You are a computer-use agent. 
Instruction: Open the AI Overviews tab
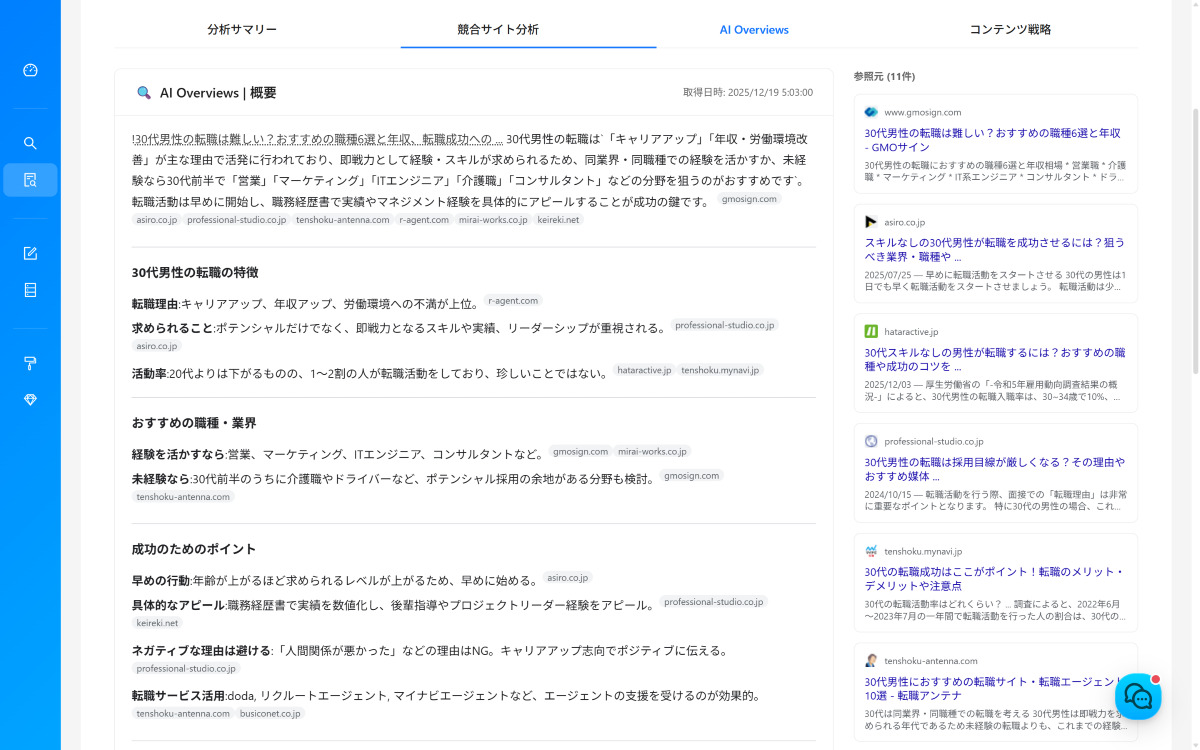click(754, 30)
